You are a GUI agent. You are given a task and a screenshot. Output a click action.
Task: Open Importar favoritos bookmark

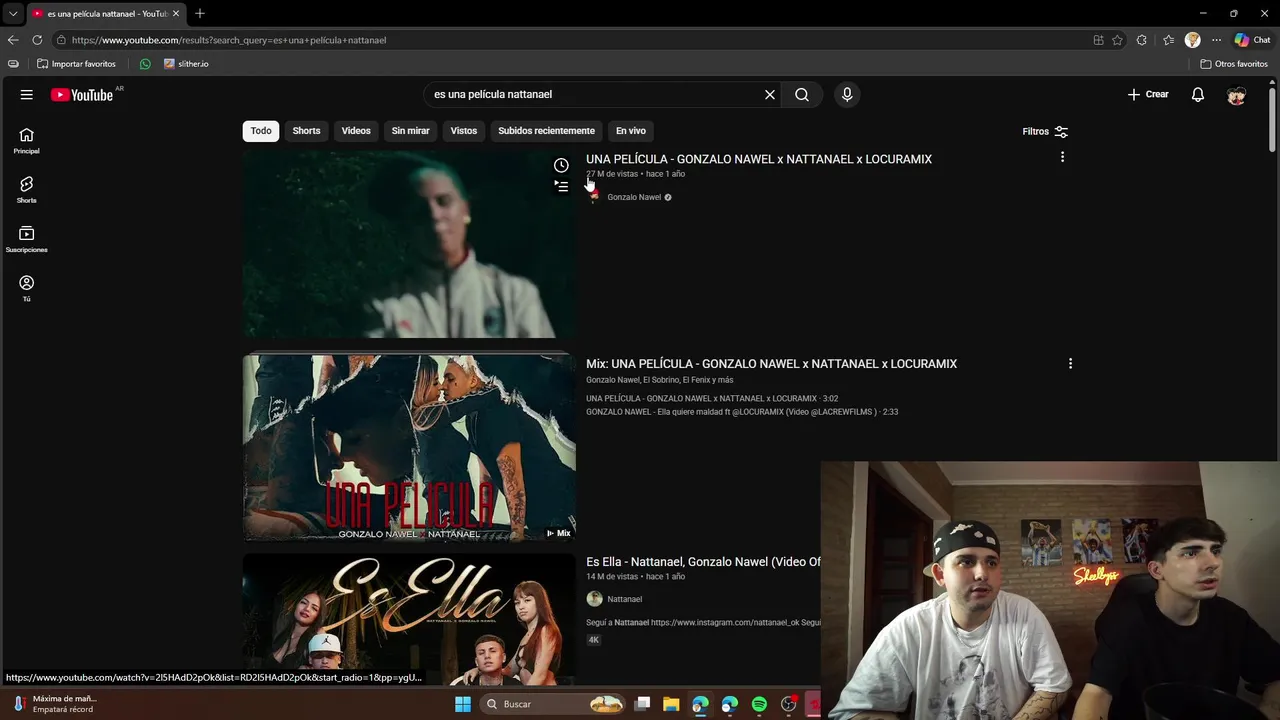(76, 64)
